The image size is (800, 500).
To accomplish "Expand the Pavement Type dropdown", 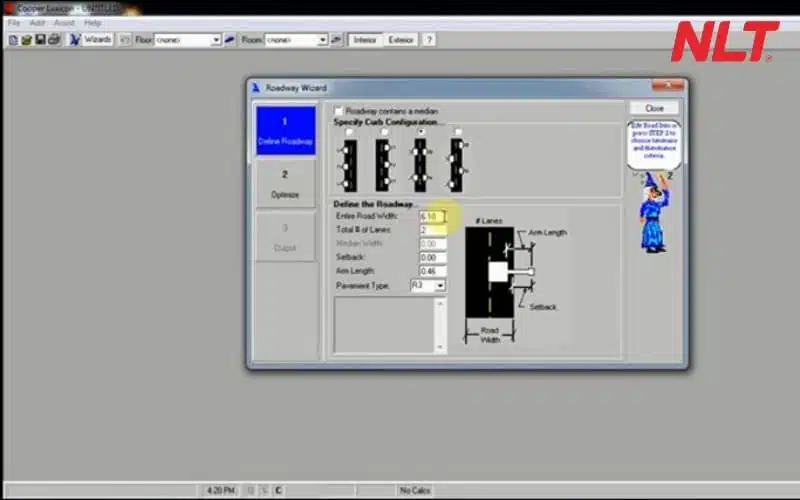I will click(440, 286).
